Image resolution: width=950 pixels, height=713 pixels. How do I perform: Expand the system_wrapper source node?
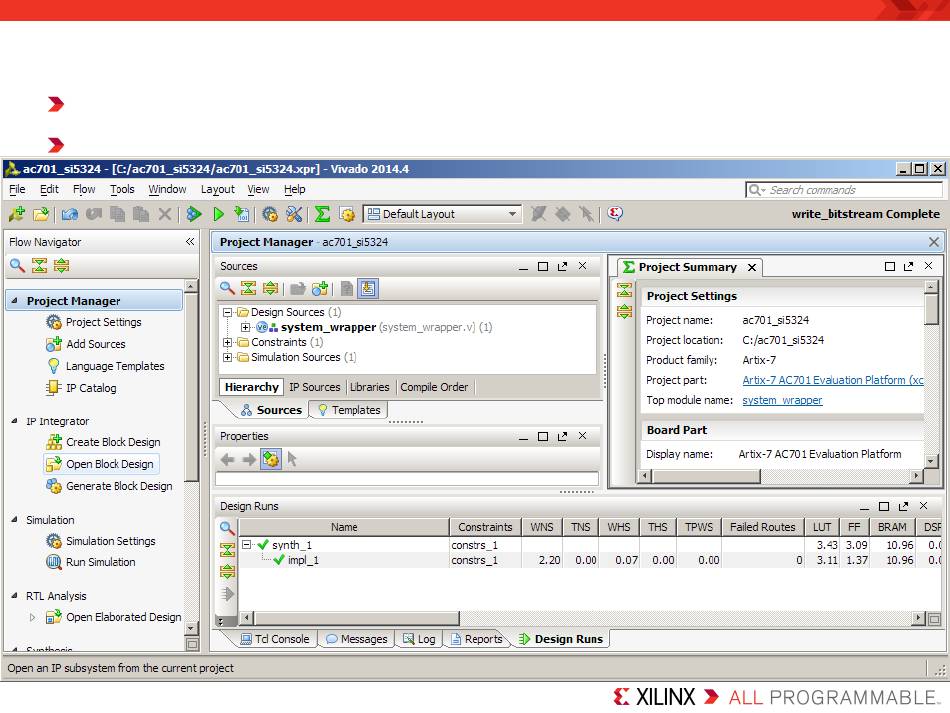coord(245,328)
